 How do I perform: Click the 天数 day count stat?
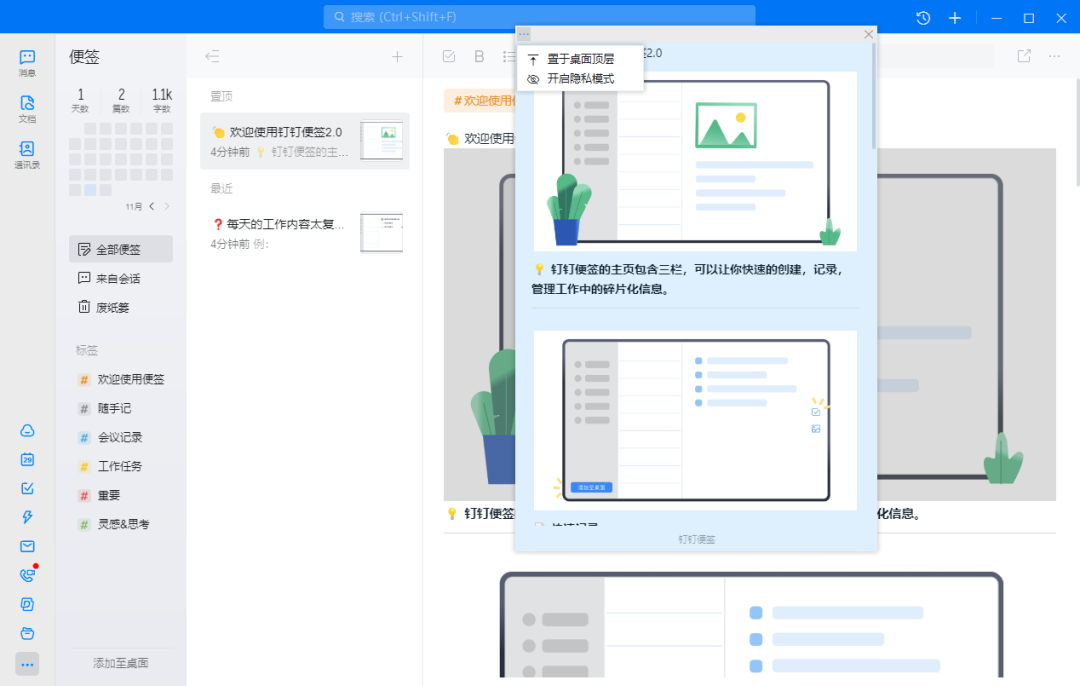(x=81, y=100)
